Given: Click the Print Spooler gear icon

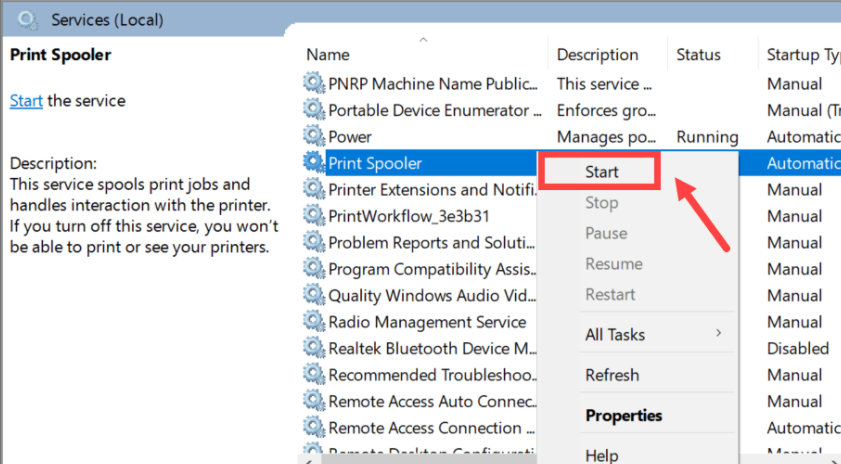Looking at the screenshot, I should point(315,163).
